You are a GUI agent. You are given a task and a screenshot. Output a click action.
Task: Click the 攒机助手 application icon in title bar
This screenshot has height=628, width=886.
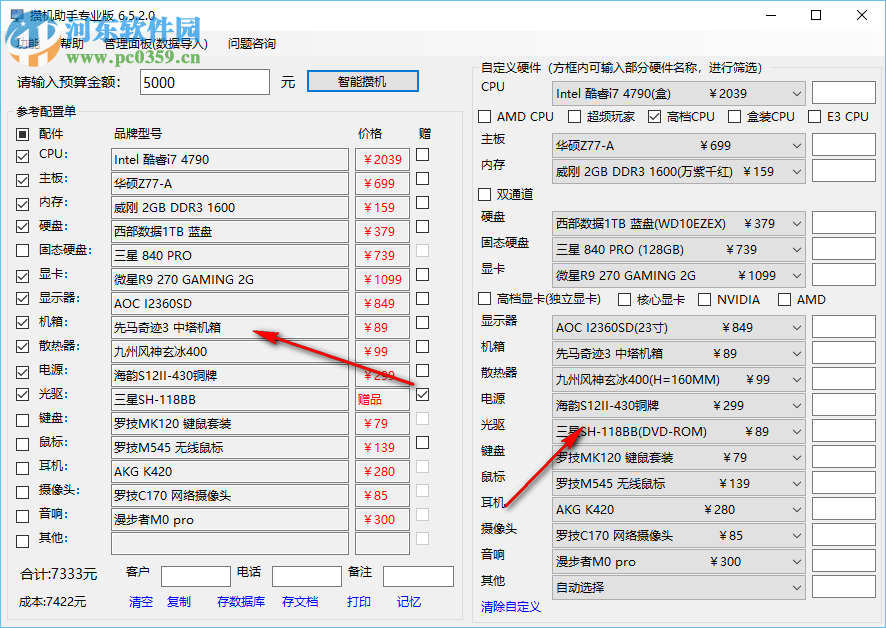tap(16, 15)
